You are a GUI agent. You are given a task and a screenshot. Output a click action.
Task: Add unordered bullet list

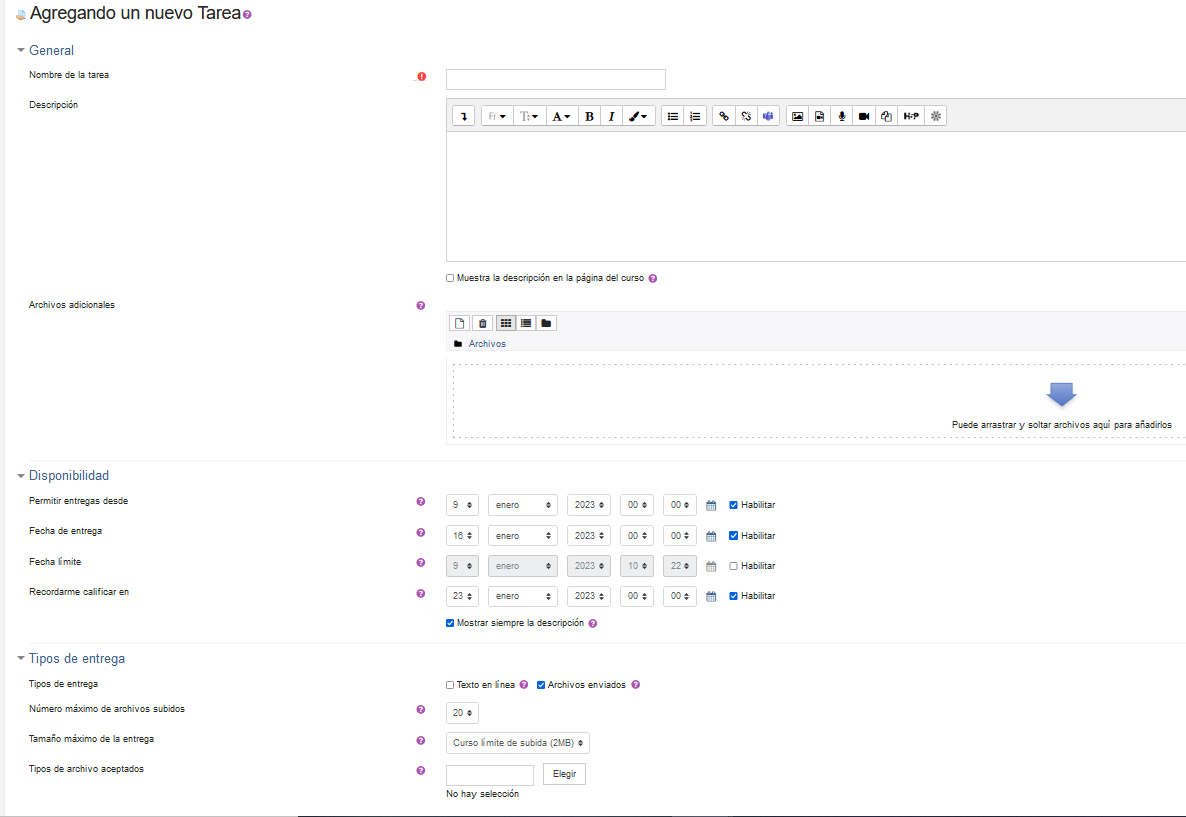click(x=673, y=116)
